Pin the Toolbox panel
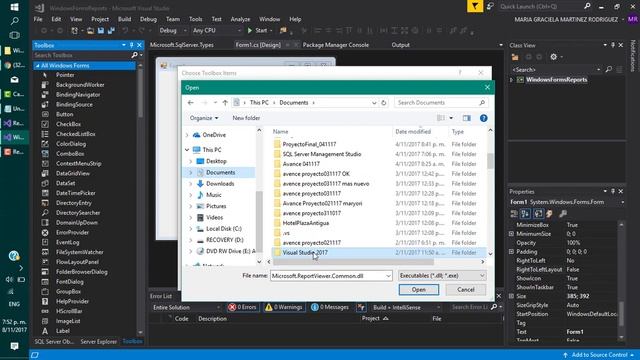Image resolution: width=640 pixels, height=360 pixels. pos(131,45)
